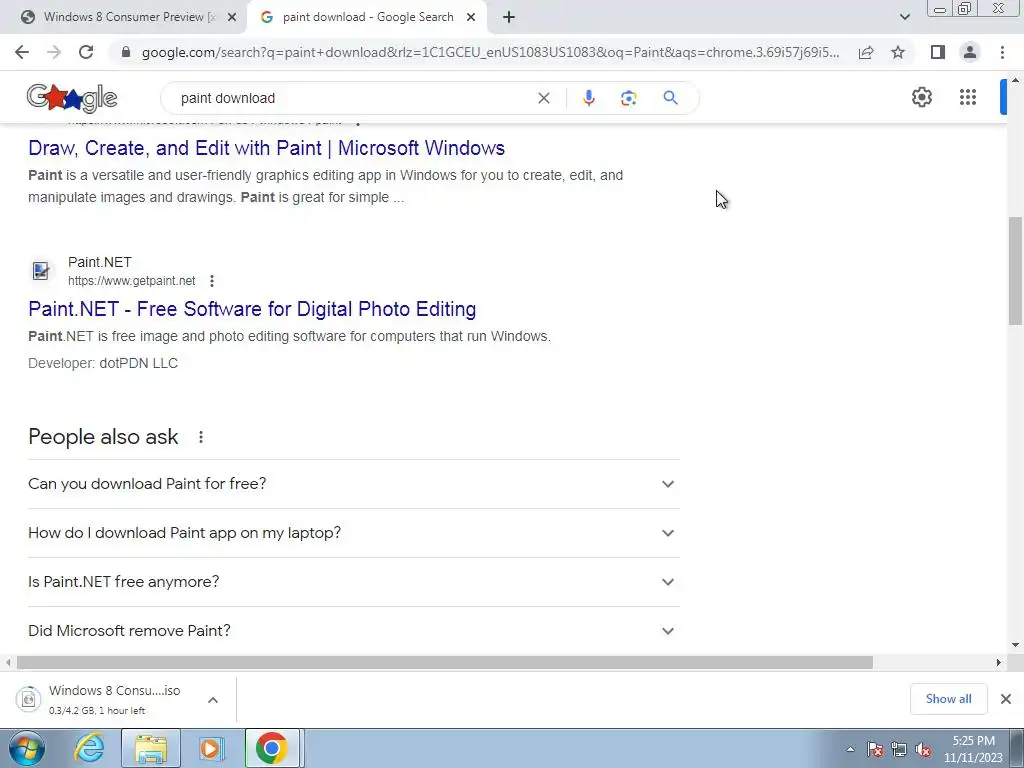Open Chrome three-dot menu
1024x768 pixels.
tap(1002, 52)
